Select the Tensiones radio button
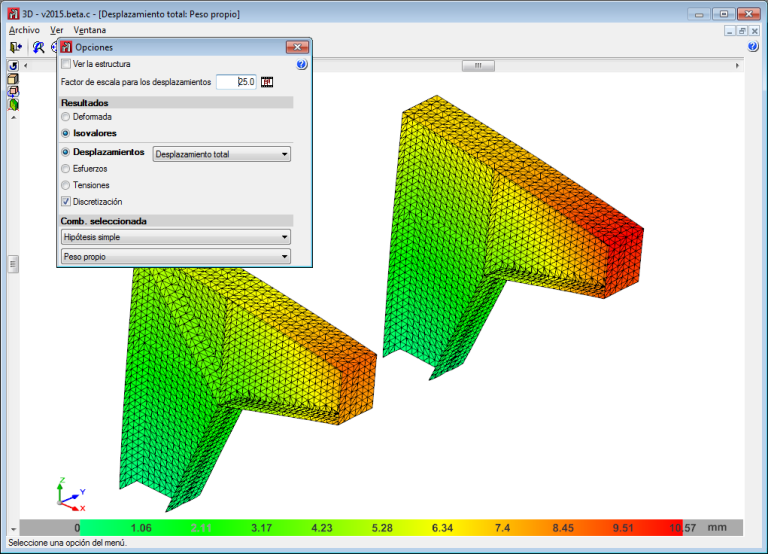768x554 pixels. click(66, 185)
